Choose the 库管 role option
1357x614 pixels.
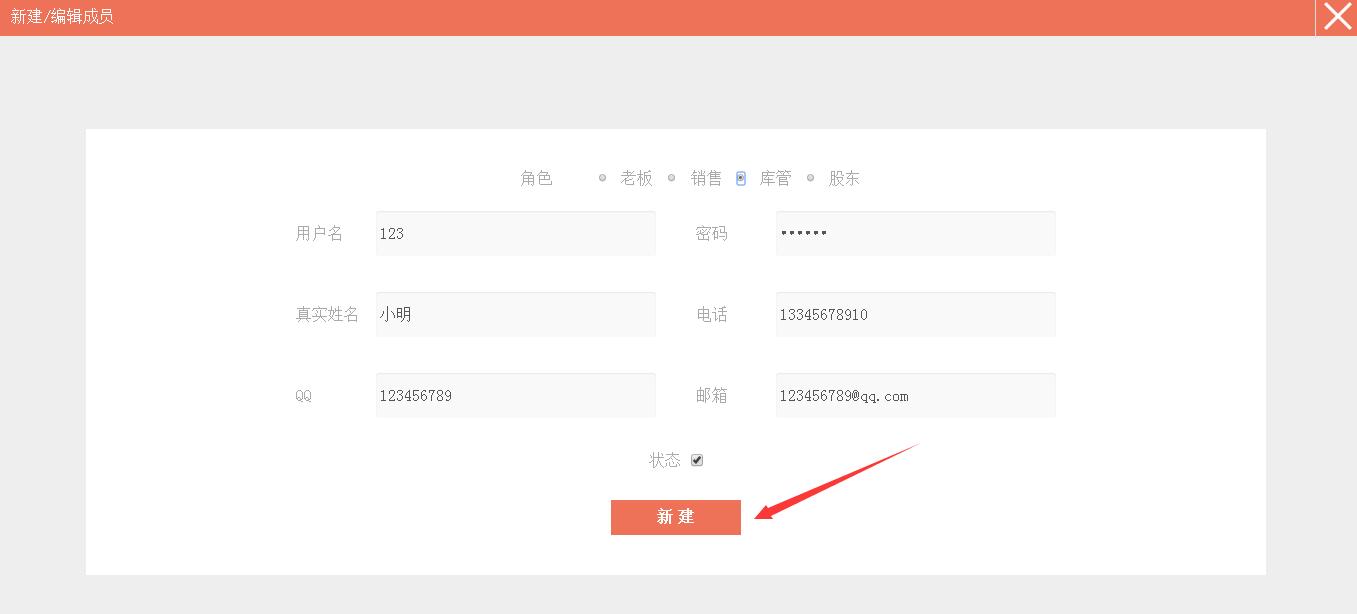click(740, 178)
